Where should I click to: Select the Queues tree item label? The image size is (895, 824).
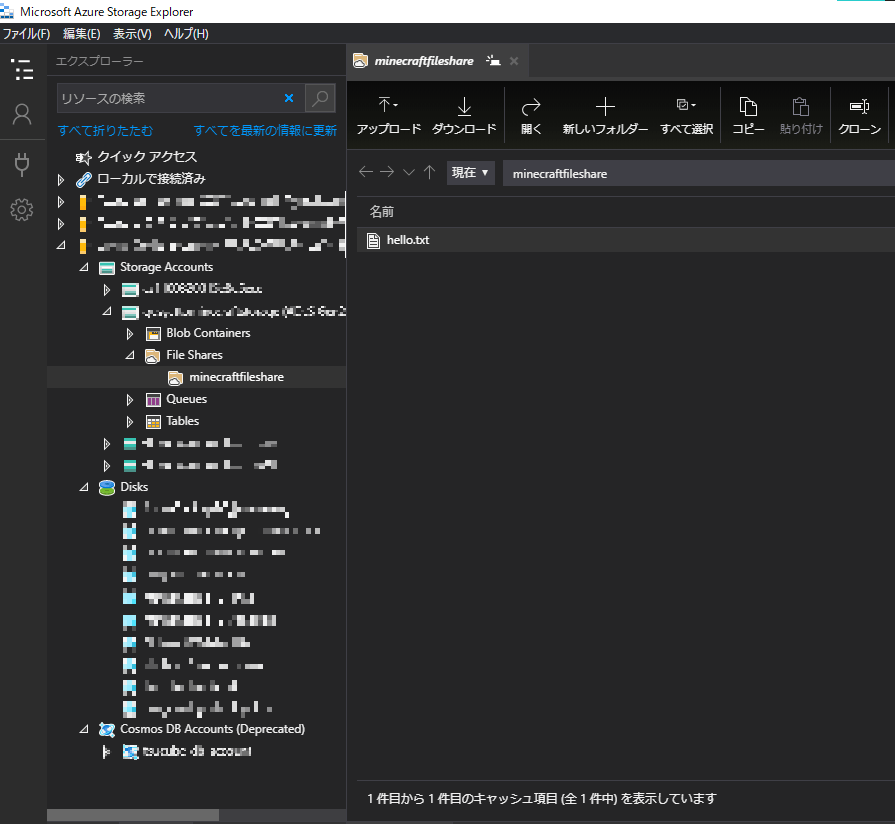coord(186,399)
